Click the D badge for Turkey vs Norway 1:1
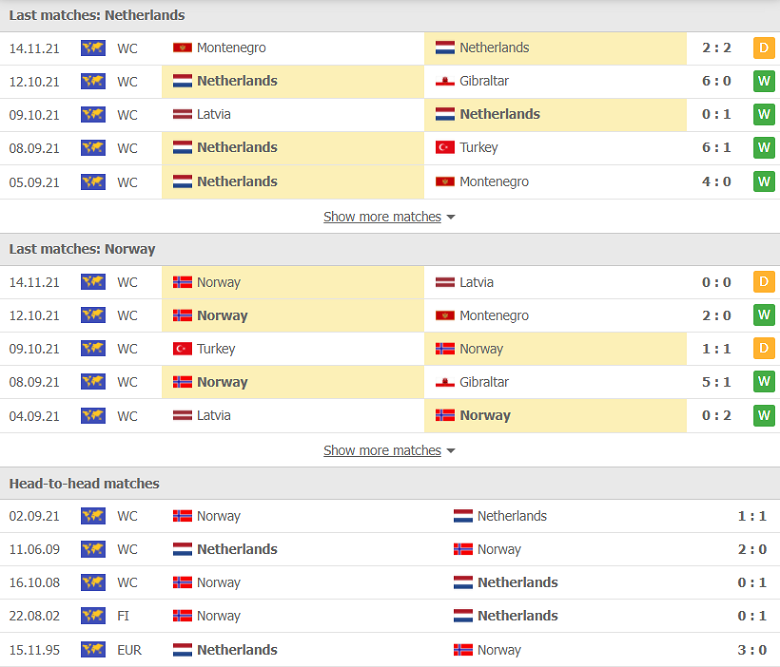This screenshot has height=667, width=780. tap(764, 349)
